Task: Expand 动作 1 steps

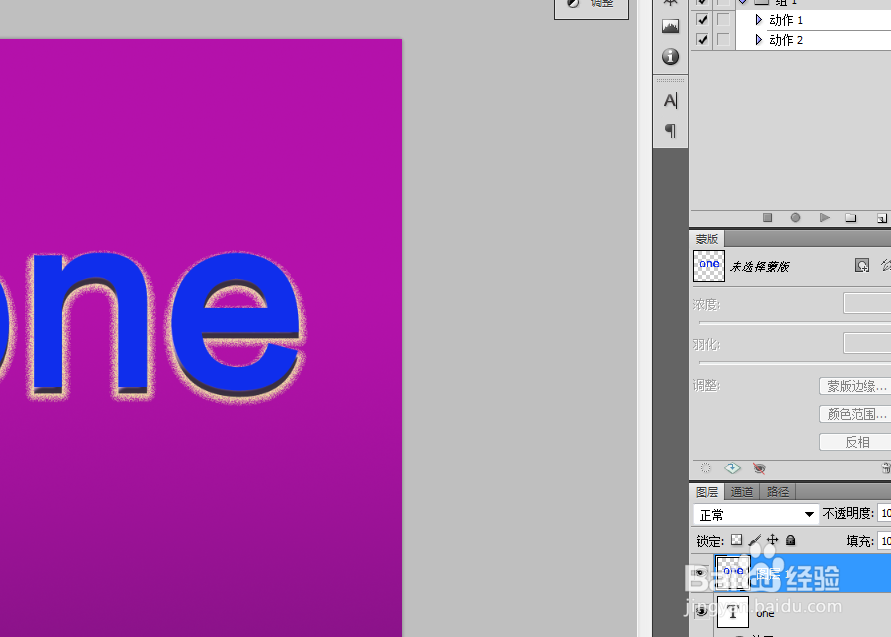Action: (x=759, y=20)
